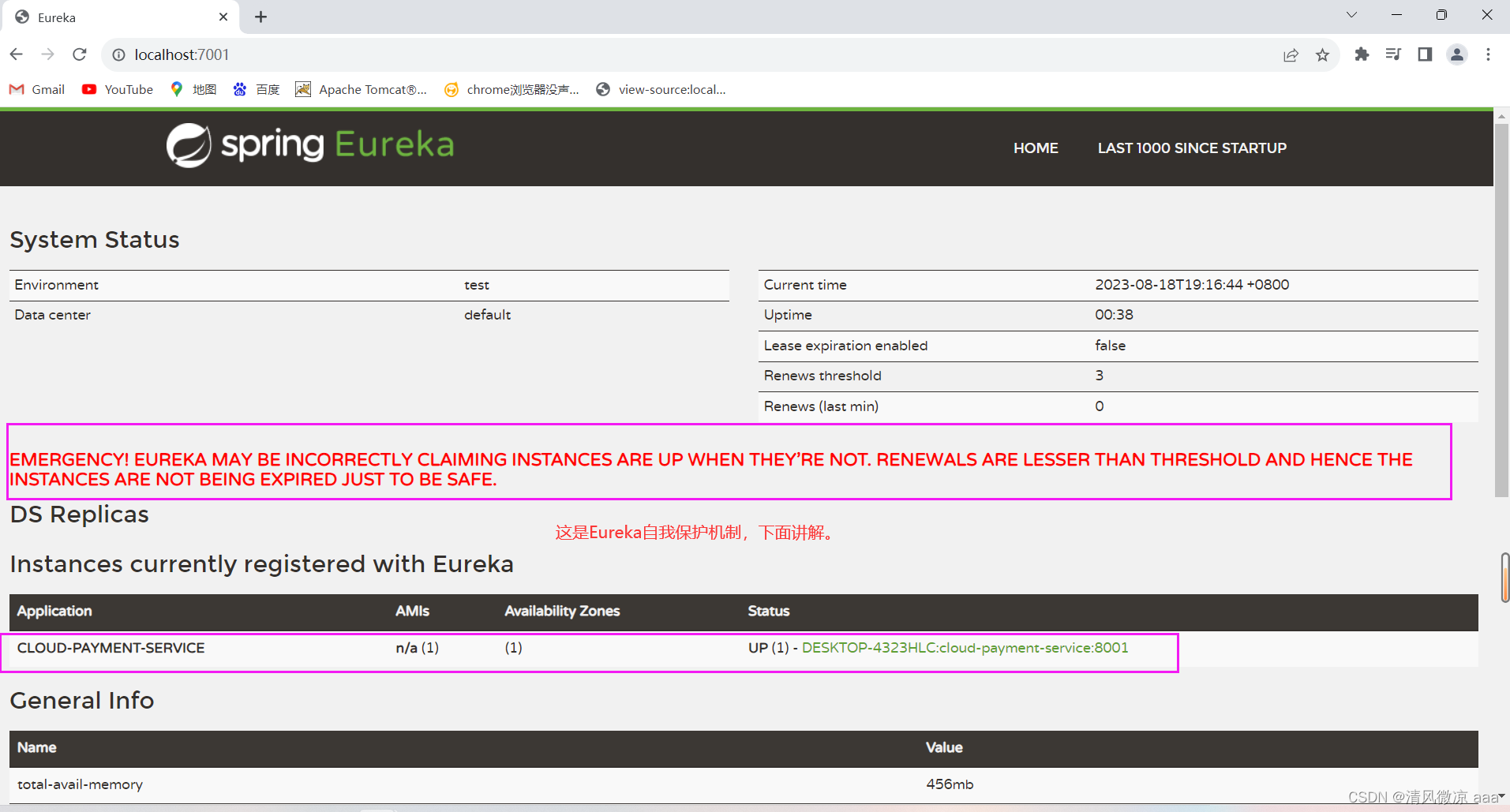Click the Environment value test
This screenshot has width=1510, height=812.
click(477, 285)
